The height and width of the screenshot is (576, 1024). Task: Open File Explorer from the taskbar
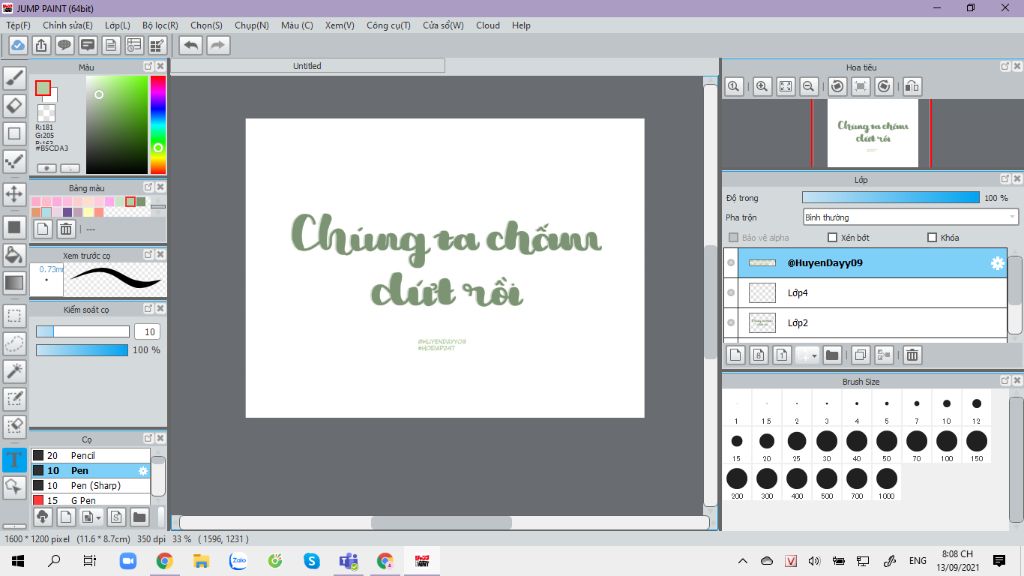click(201, 561)
